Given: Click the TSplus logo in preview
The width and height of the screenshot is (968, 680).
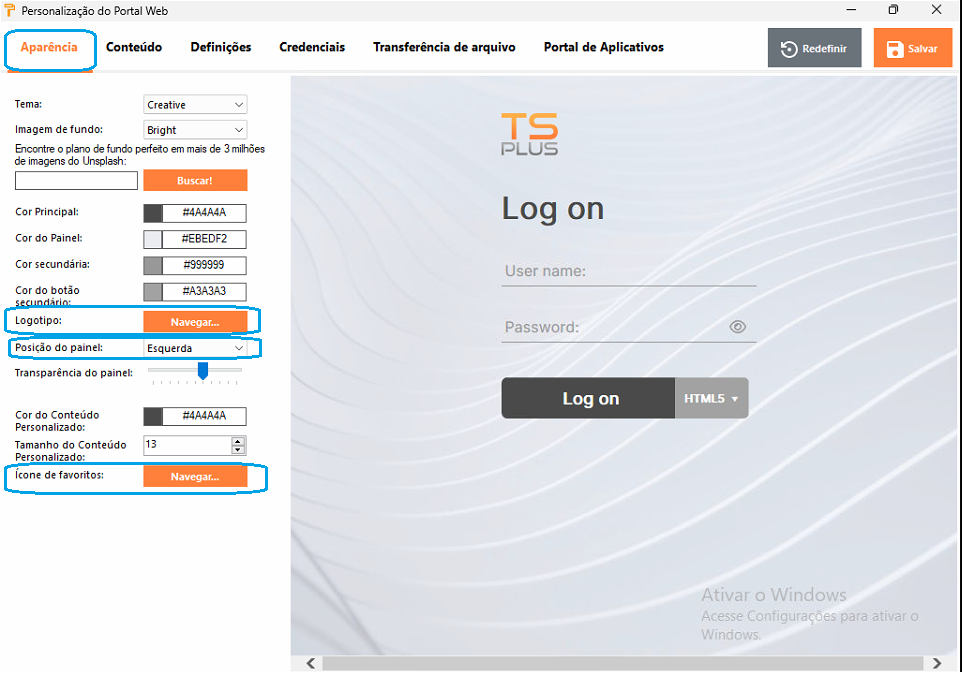Looking at the screenshot, I should [529, 134].
